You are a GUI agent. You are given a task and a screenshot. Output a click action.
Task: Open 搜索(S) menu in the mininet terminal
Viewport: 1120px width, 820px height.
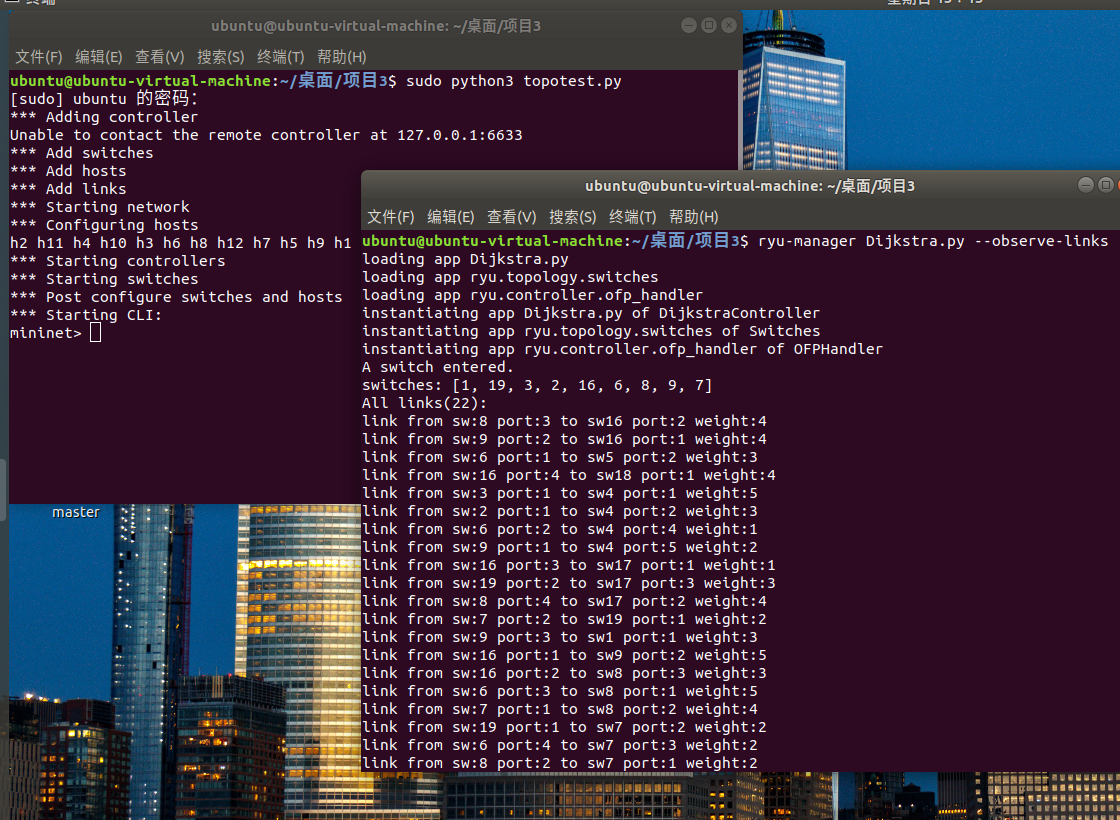[x=220, y=57]
